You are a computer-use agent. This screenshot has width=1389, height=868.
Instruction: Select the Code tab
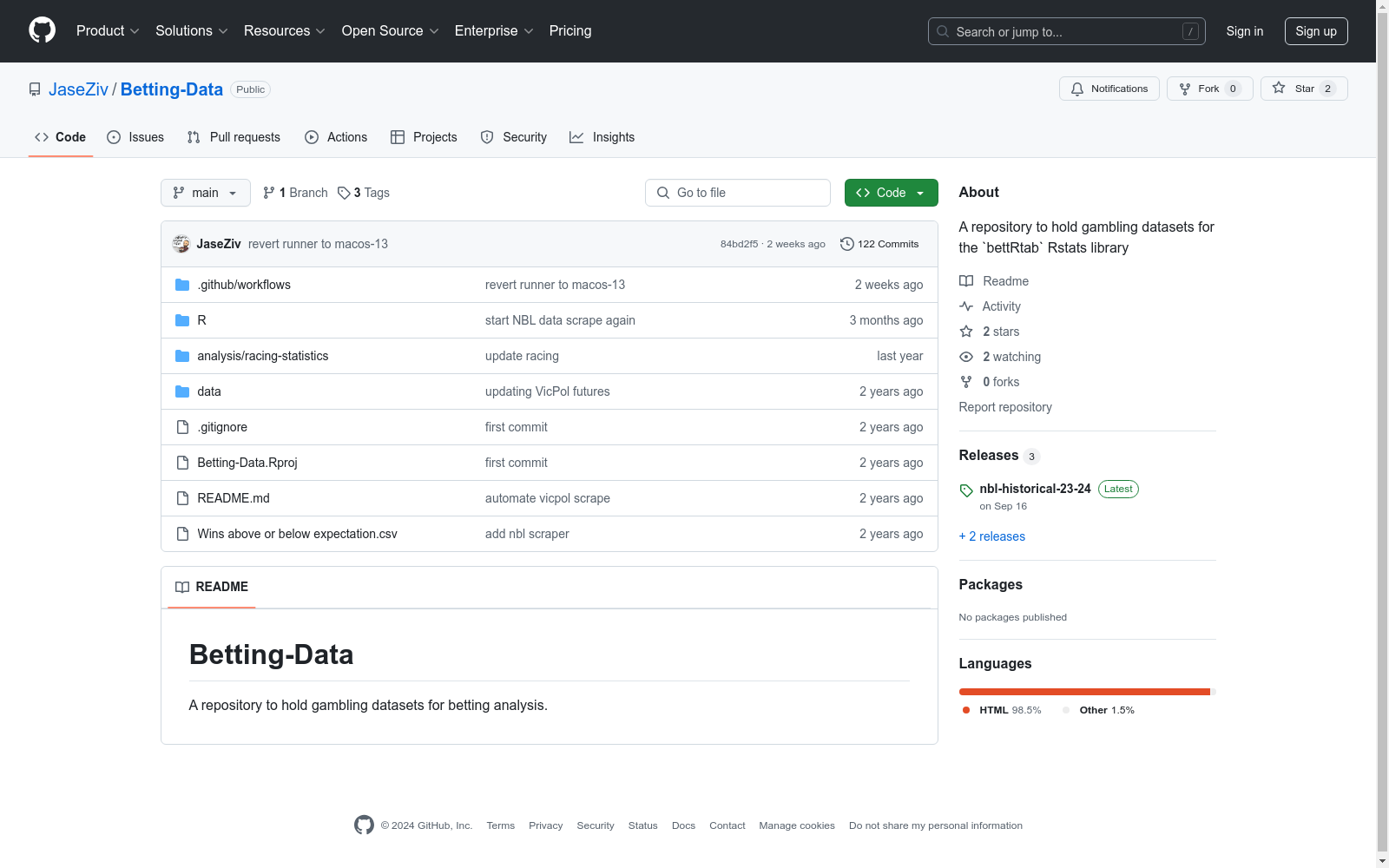point(61,137)
